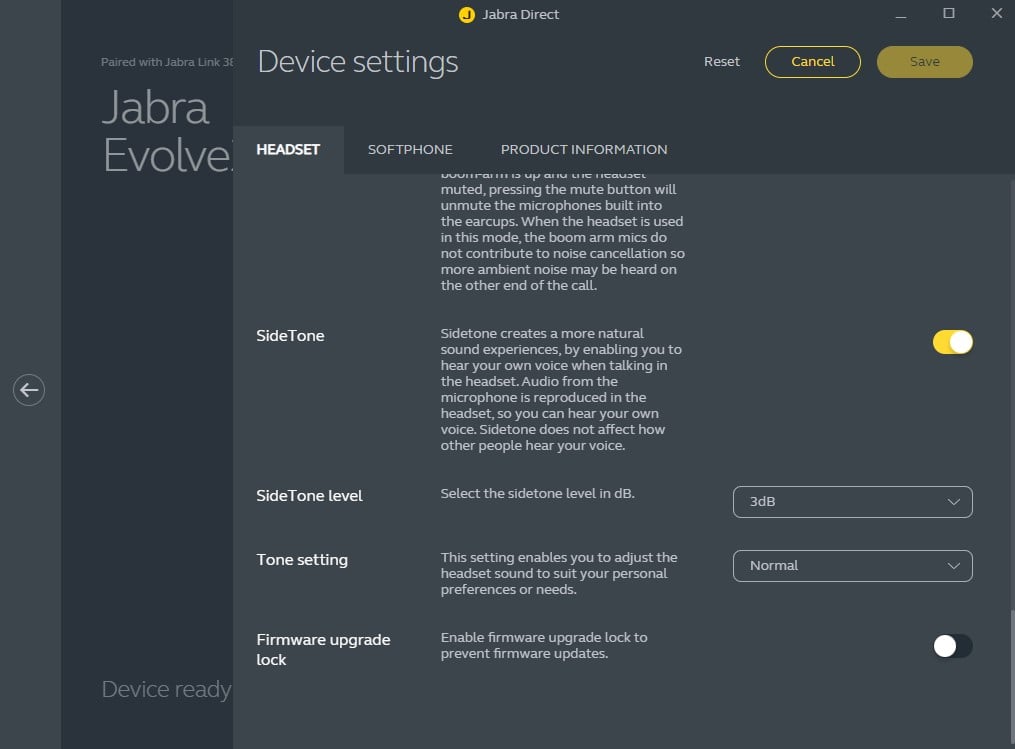Open the 3dB SideTone level dropdown
Screen dimensions: 1015x749
pyautogui.click(x=851, y=502)
